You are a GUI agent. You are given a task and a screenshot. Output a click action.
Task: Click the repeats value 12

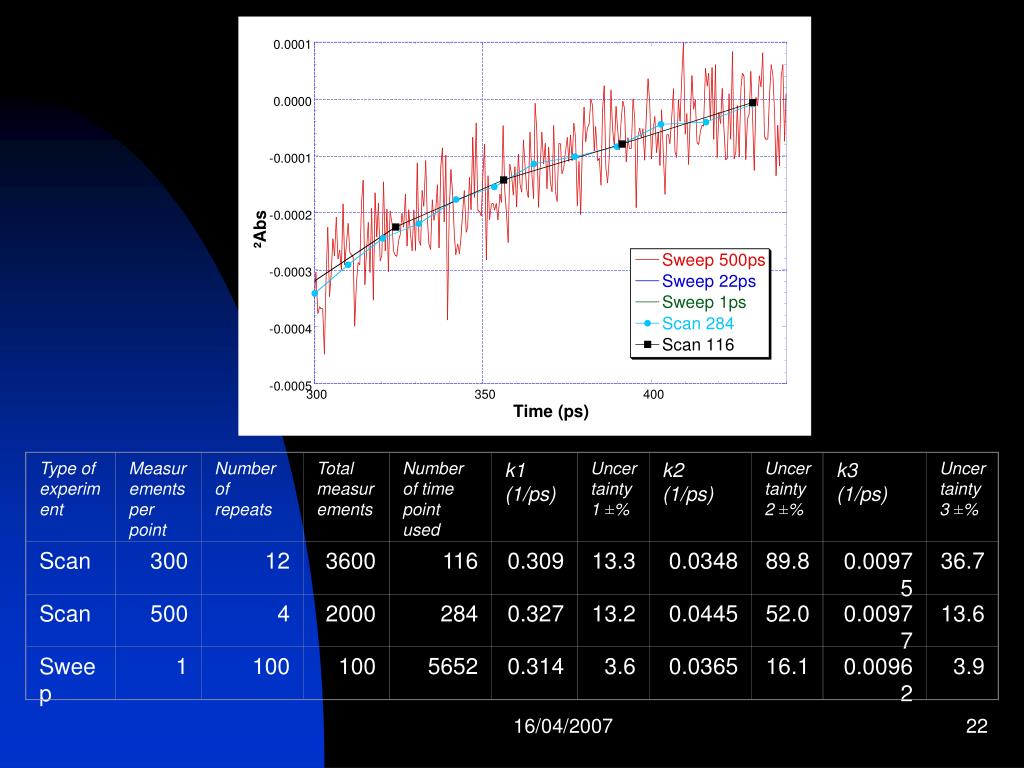278,561
